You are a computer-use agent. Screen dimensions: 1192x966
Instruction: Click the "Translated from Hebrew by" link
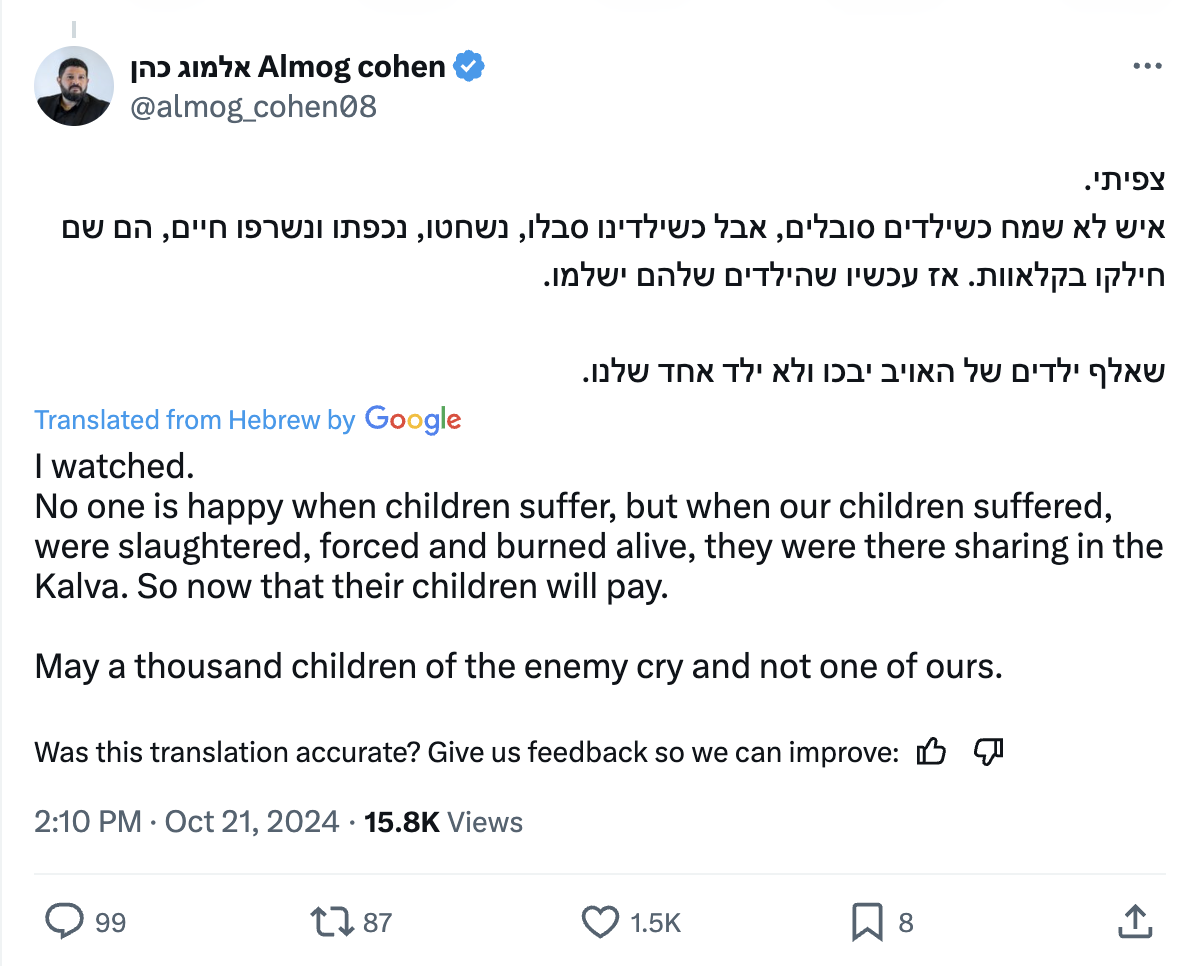pyautogui.click(x=195, y=420)
